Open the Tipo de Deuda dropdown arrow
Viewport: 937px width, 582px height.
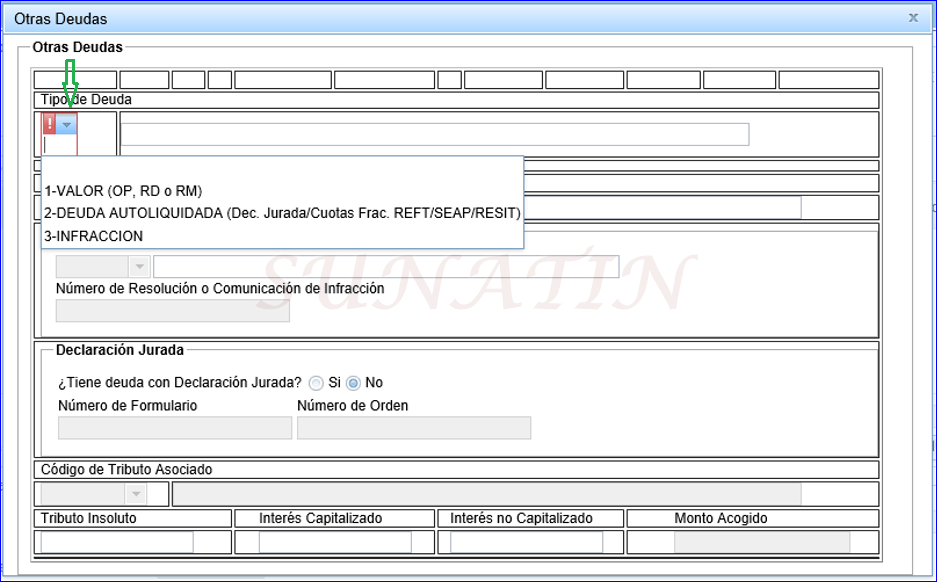pyautogui.click(x=65, y=124)
